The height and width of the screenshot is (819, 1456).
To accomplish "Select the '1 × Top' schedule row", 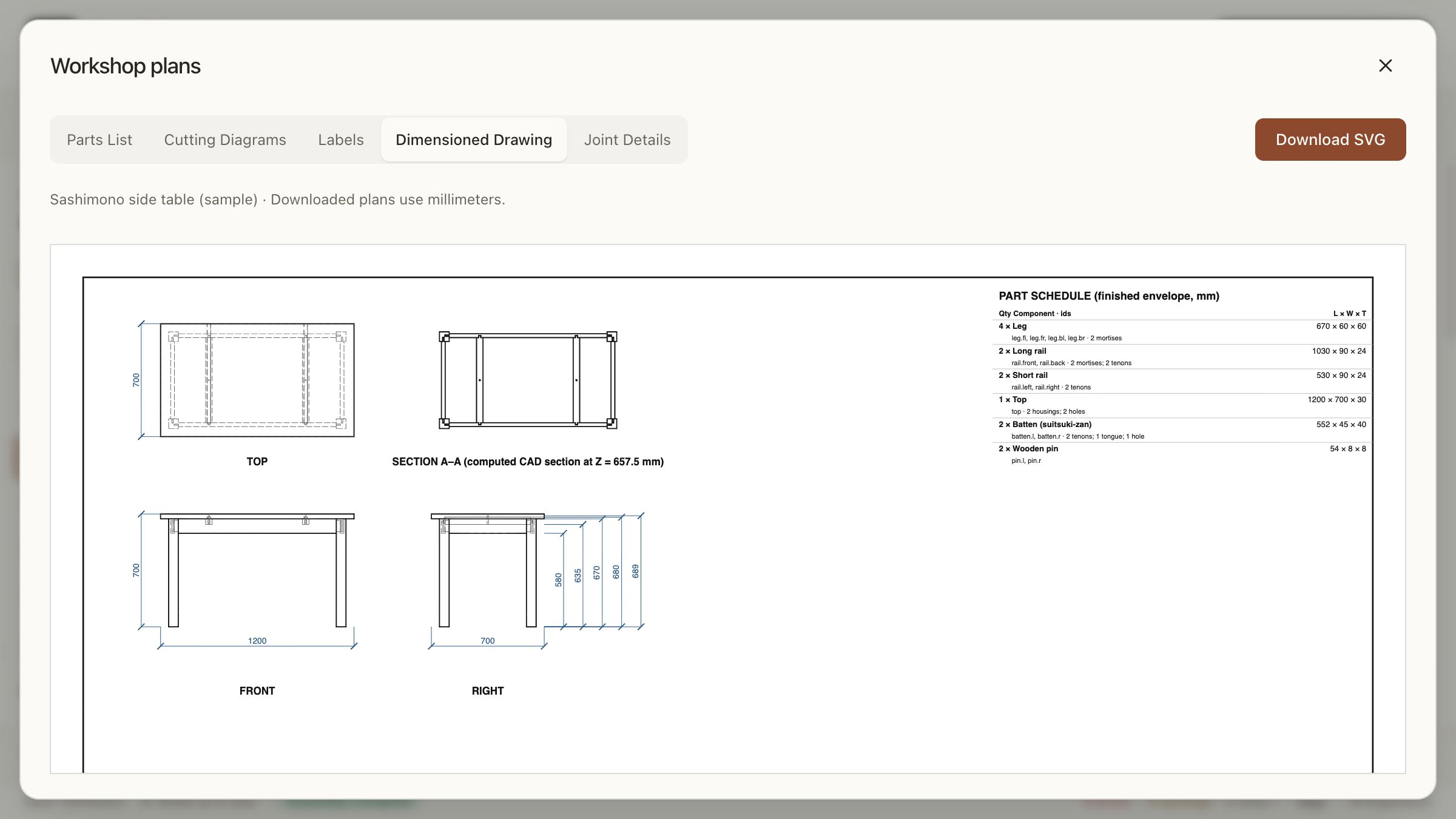I will coord(1182,405).
